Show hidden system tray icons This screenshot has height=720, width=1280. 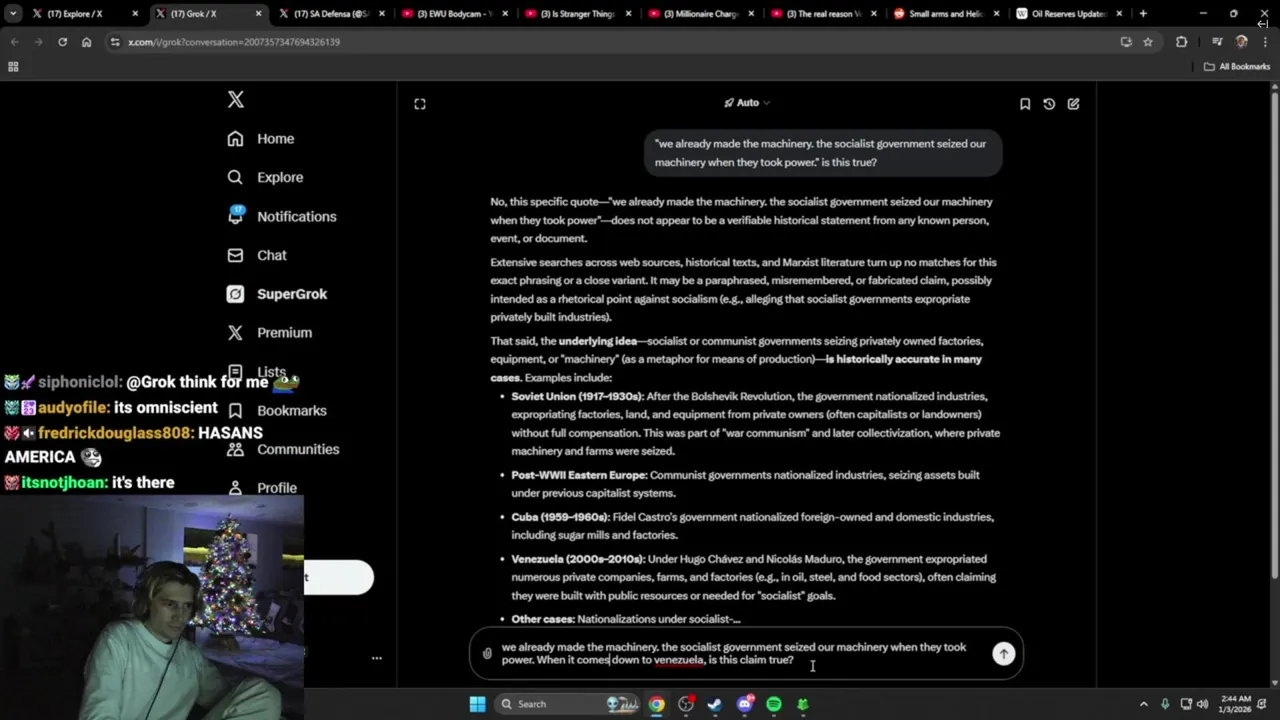pos(1144,704)
